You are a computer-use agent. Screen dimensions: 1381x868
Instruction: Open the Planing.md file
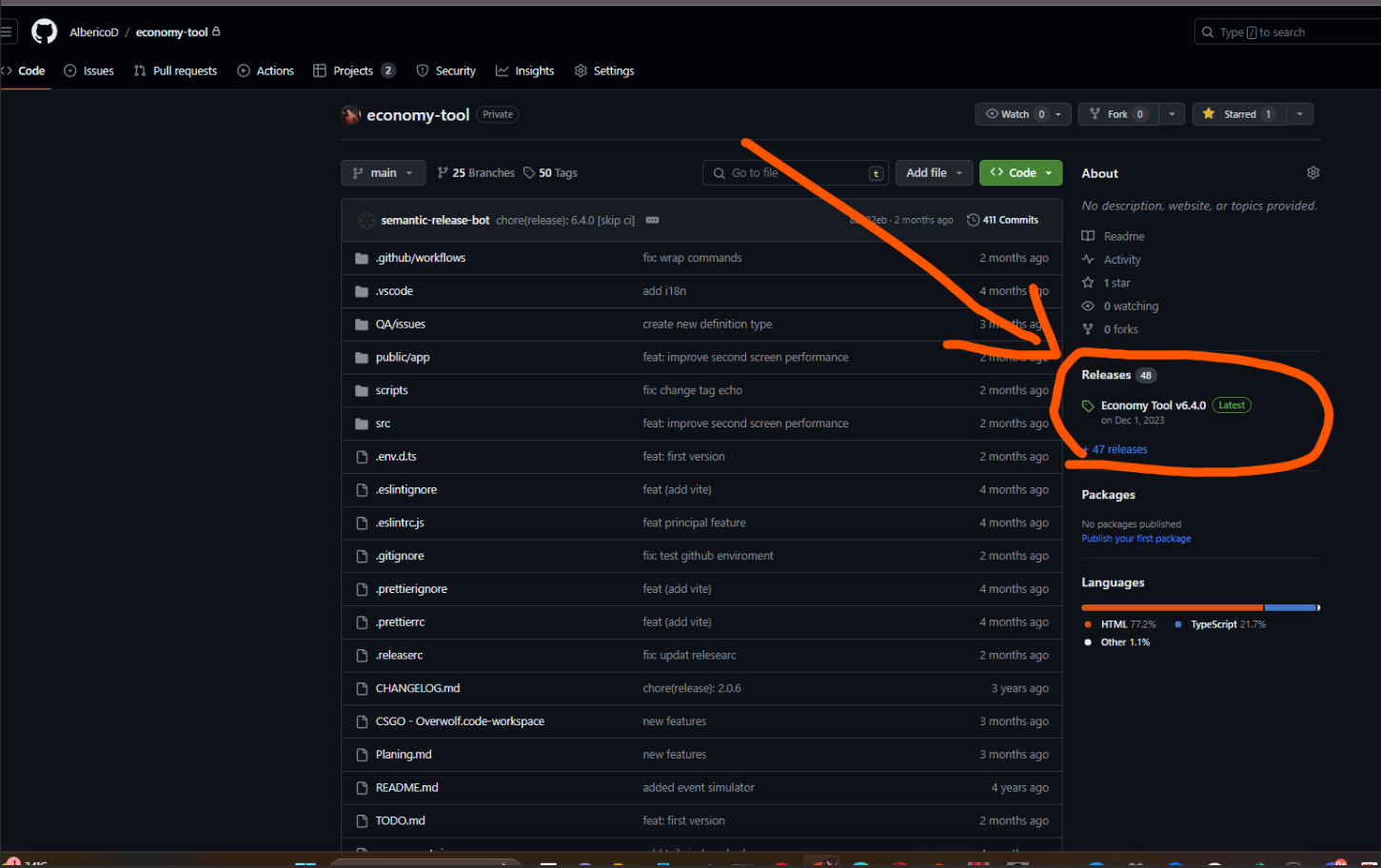click(404, 755)
